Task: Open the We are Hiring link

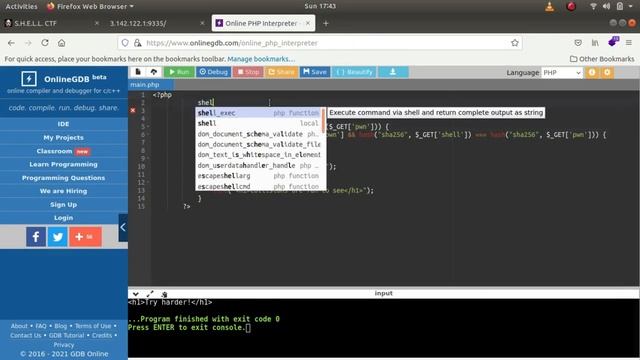Action: tap(64, 191)
